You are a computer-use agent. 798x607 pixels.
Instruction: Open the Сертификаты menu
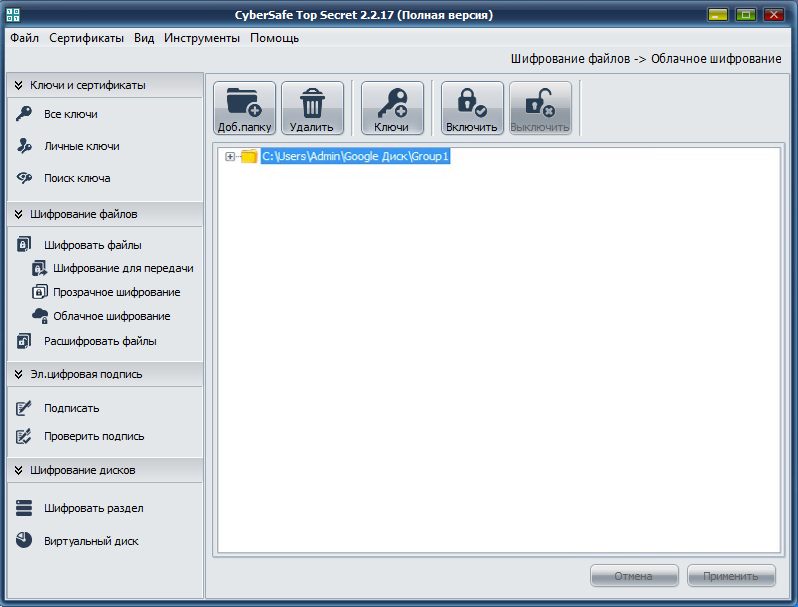[x=87, y=38]
